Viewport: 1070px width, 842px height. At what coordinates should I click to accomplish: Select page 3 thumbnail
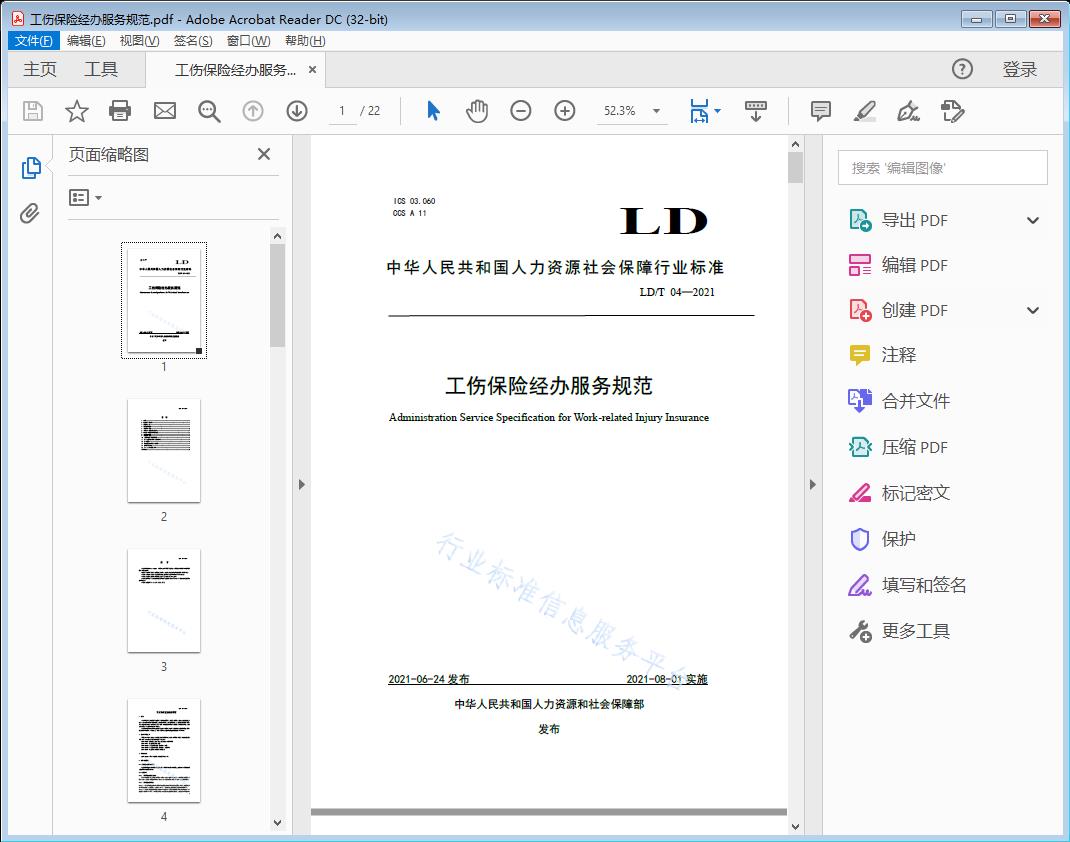[x=164, y=600]
